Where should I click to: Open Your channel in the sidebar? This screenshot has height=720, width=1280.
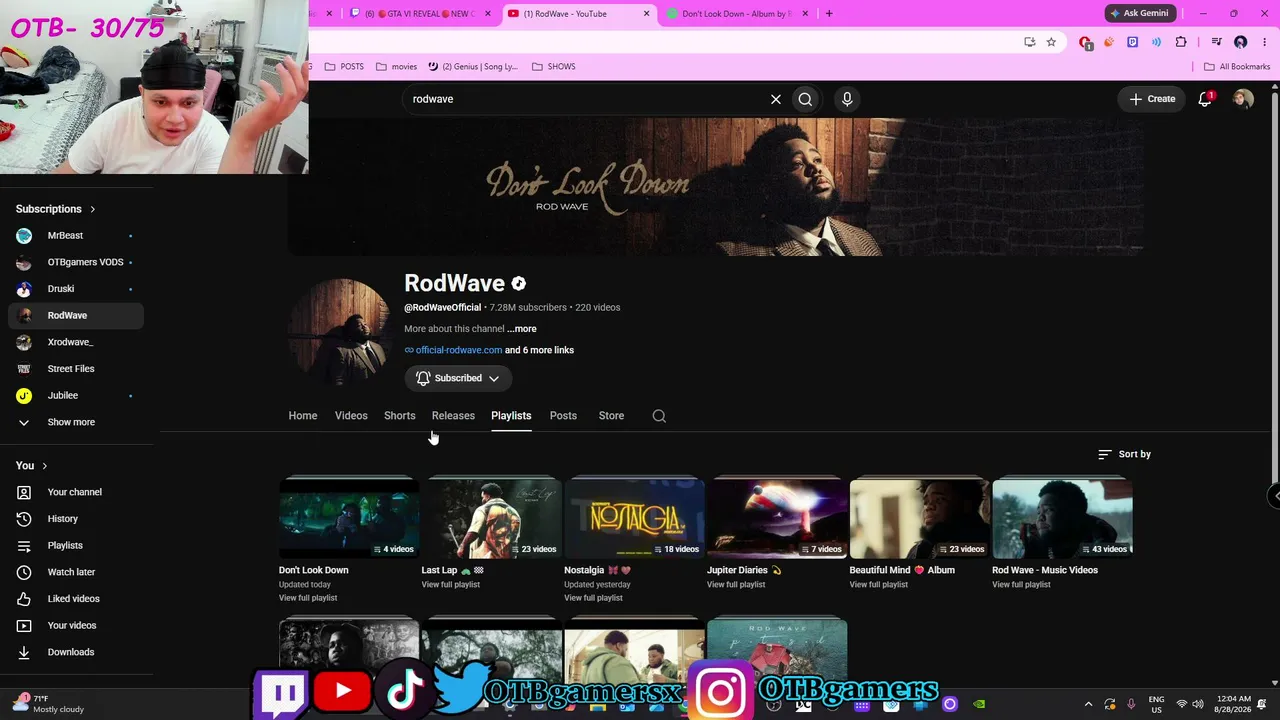(76, 492)
